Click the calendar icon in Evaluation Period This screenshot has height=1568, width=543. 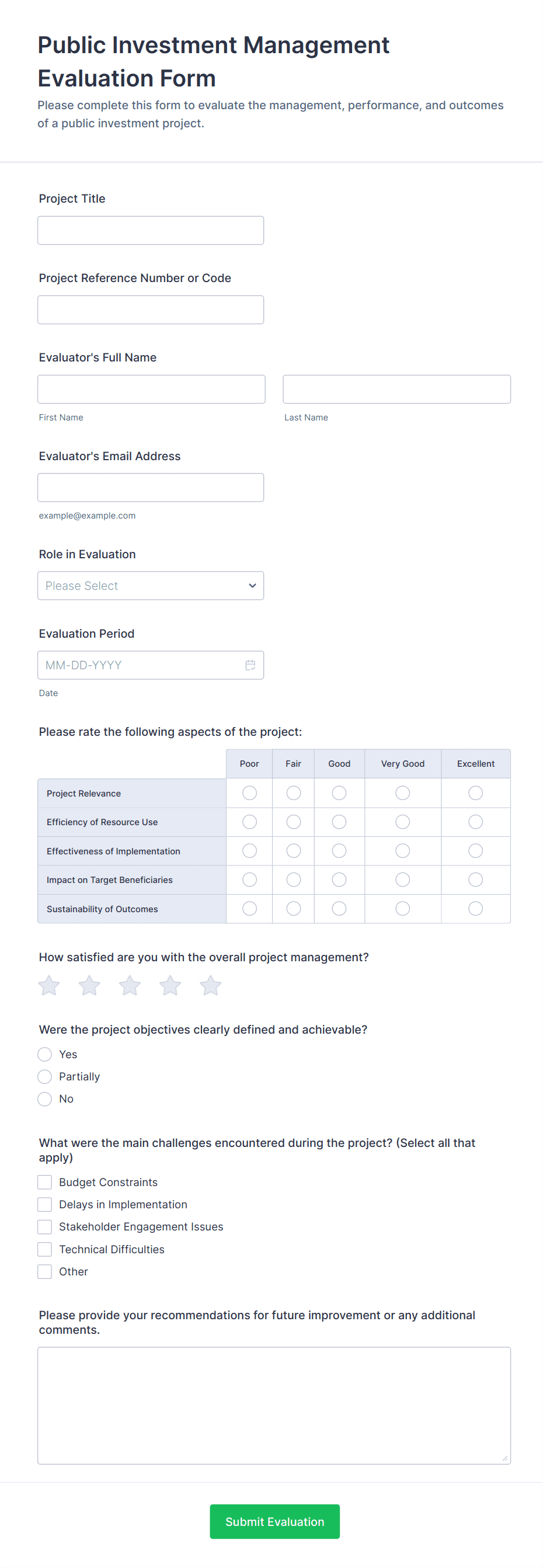tap(250, 665)
